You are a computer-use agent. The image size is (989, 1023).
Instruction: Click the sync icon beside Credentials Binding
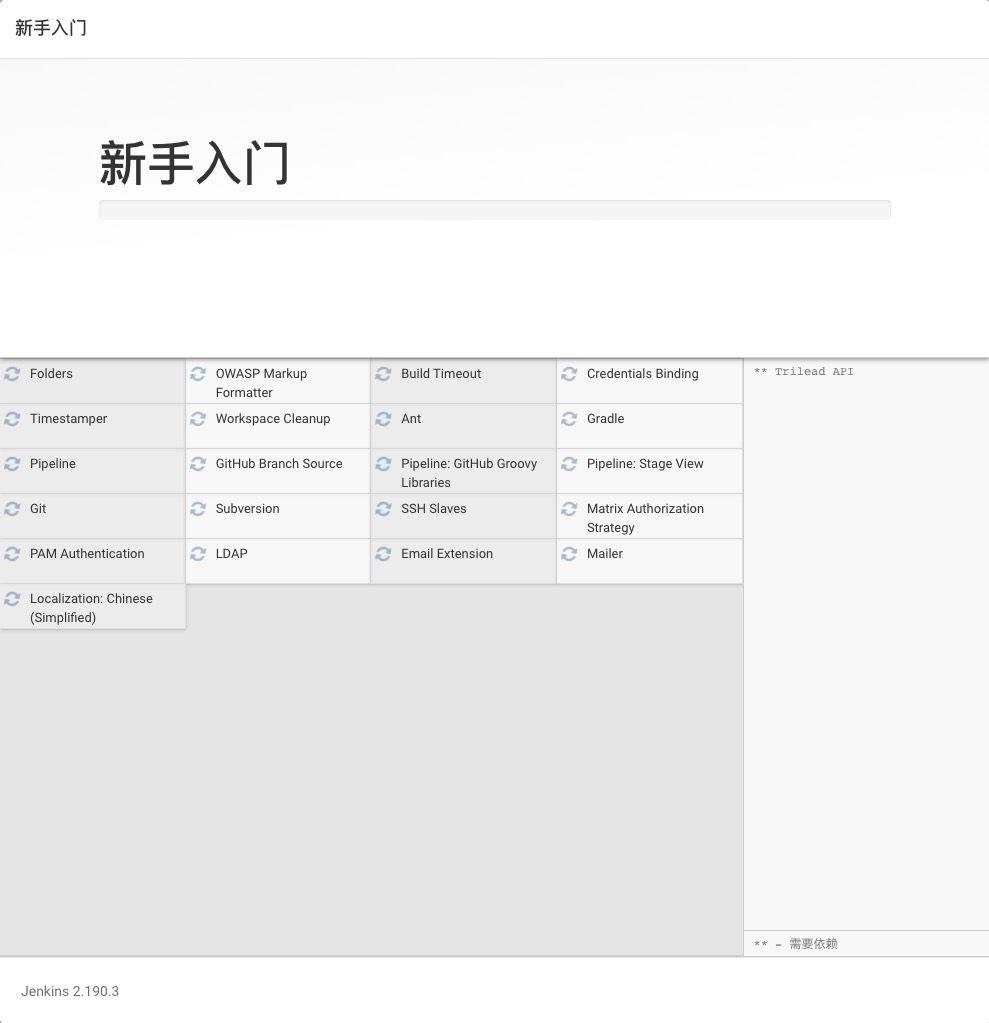click(x=570, y=374)
